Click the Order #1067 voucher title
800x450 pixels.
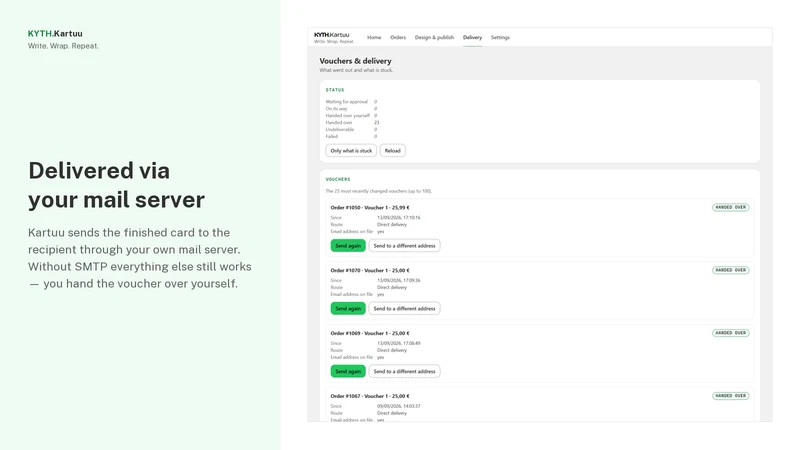pos(370,396)
